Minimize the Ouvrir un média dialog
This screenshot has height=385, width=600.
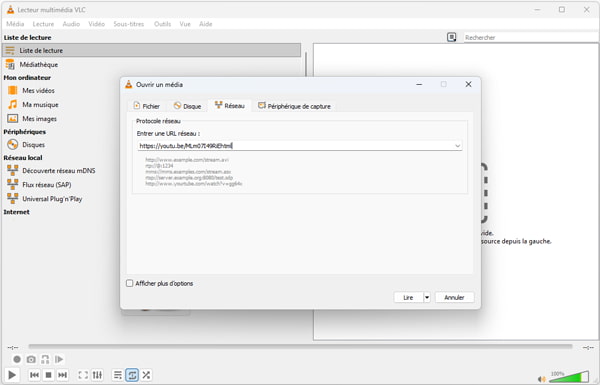pyautogui.click(x=419, y=84)
